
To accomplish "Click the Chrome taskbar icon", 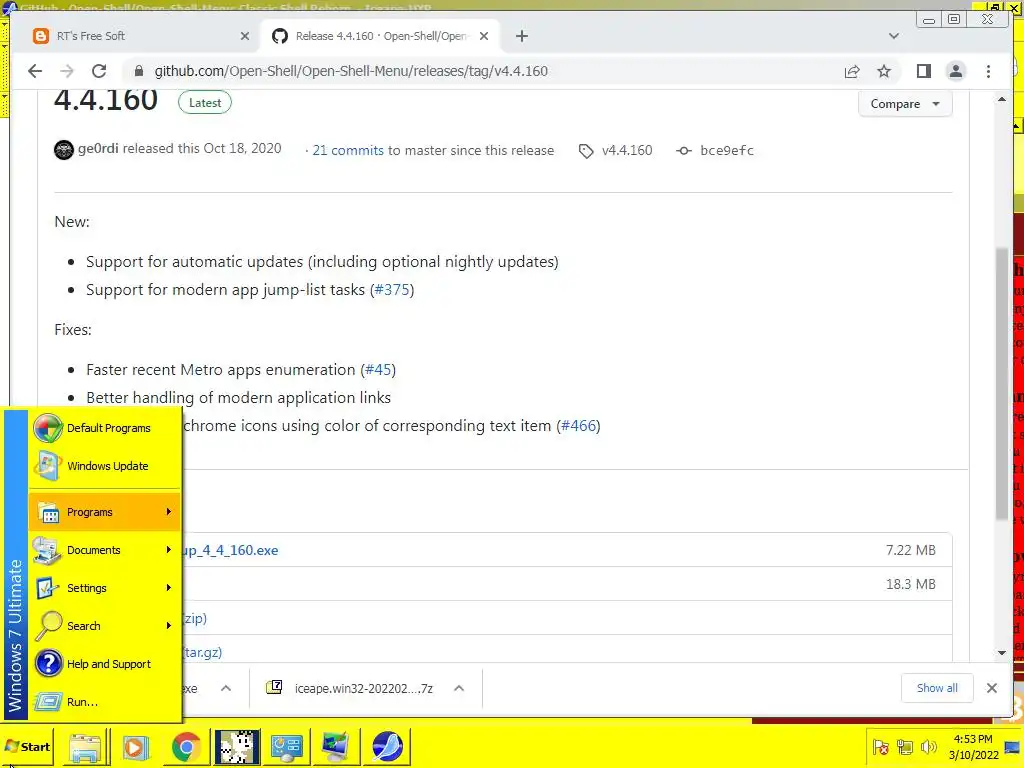I will pos(186,747).
